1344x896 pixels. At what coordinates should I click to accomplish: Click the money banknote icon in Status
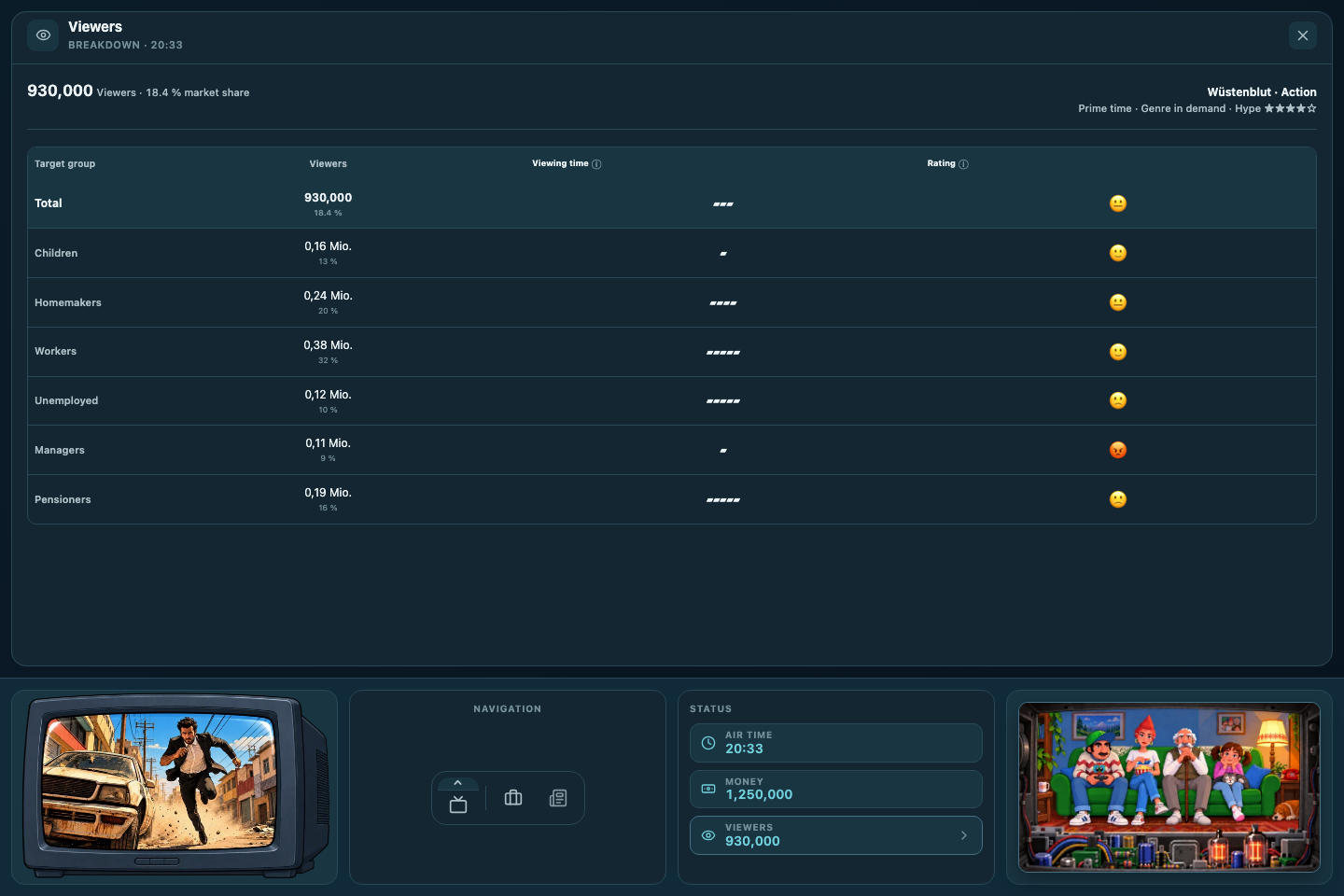click(708, 789)
